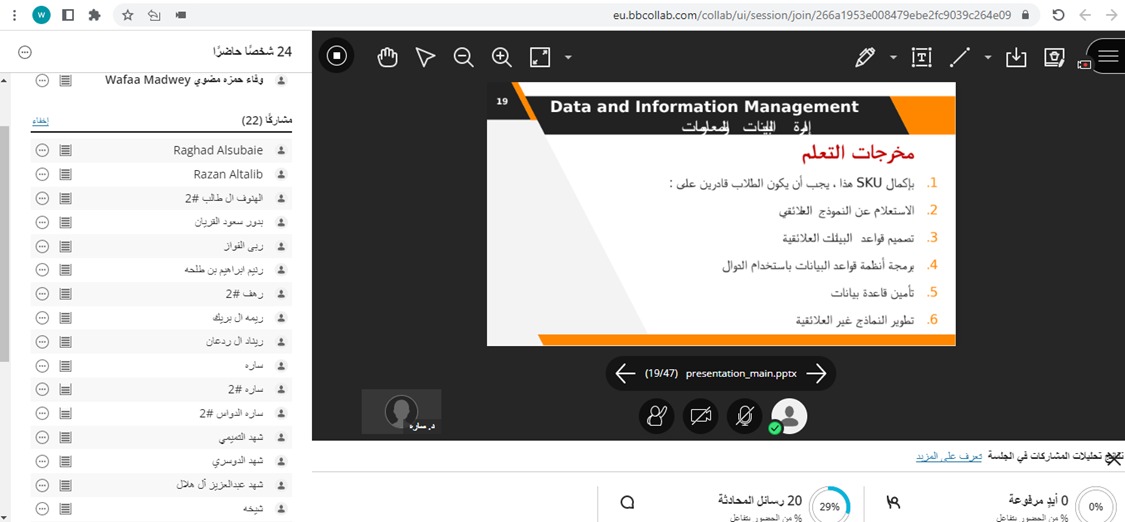Select the pencil drawing tool
1125x522 pixels.
(x=865, y=57)
